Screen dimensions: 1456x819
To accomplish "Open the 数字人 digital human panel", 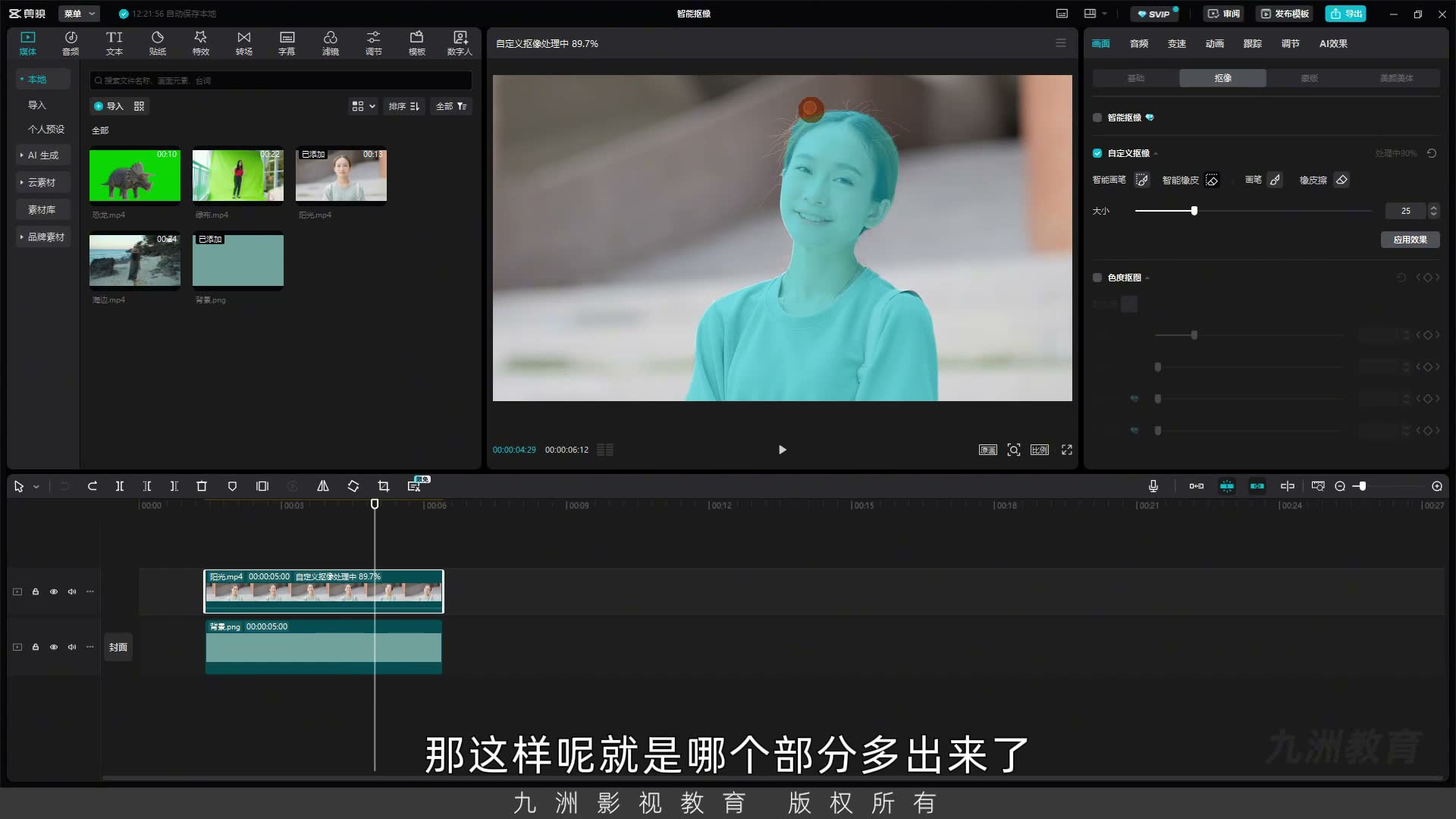I will (x=460, y=43).
